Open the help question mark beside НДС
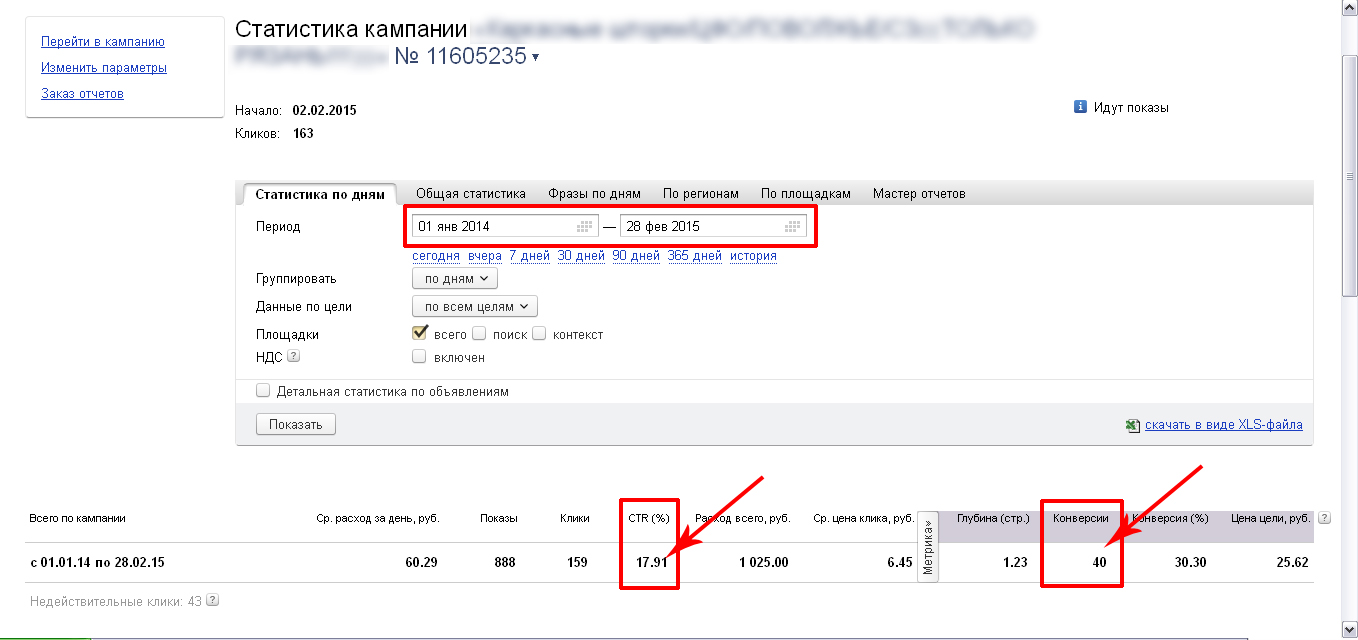1358x640 pixels. point(293,356)
